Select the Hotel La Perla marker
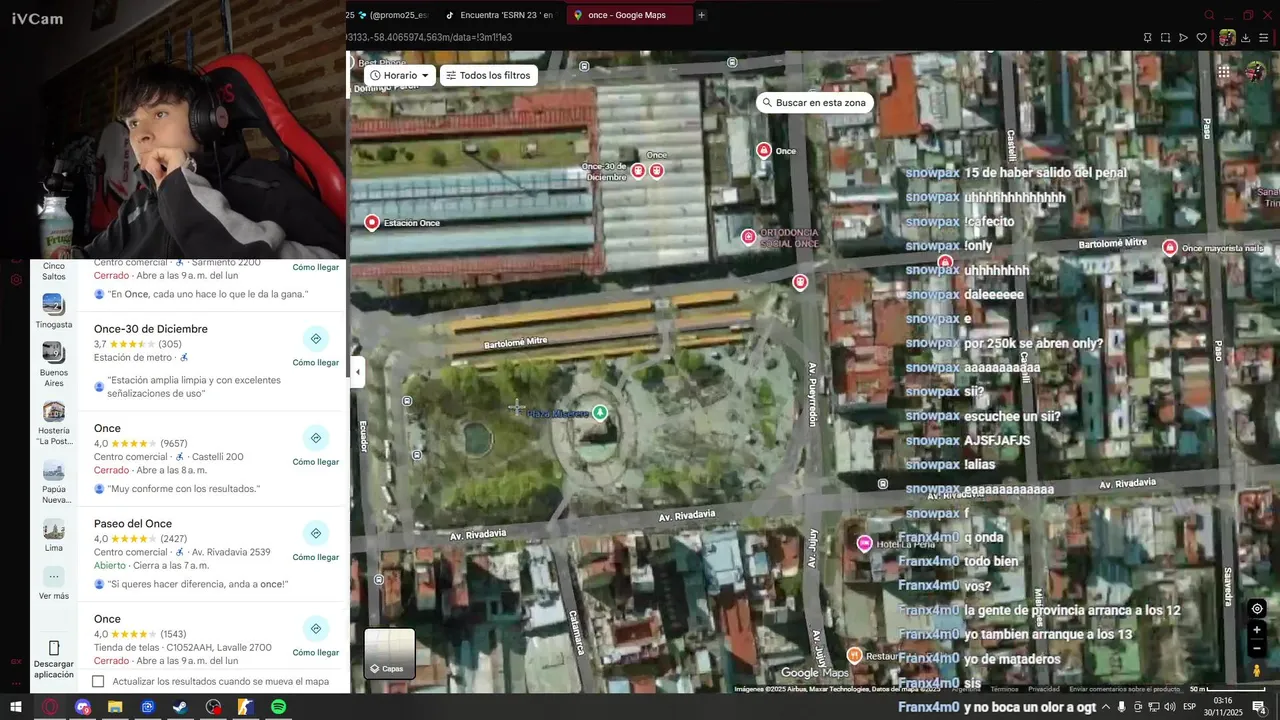Screen dimensions: 1280x720 point(865,543)
